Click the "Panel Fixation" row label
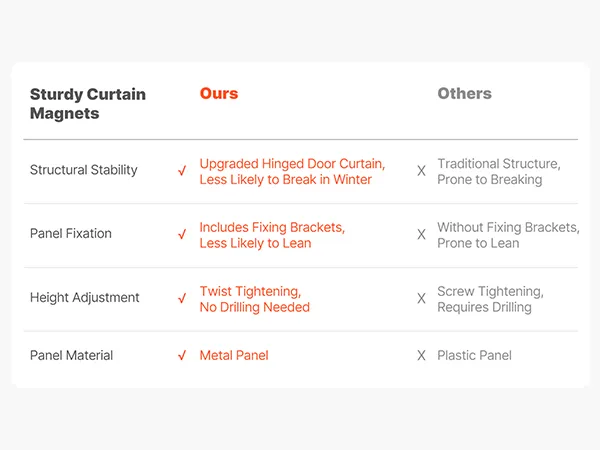600x450 pixels. (71, 234)
